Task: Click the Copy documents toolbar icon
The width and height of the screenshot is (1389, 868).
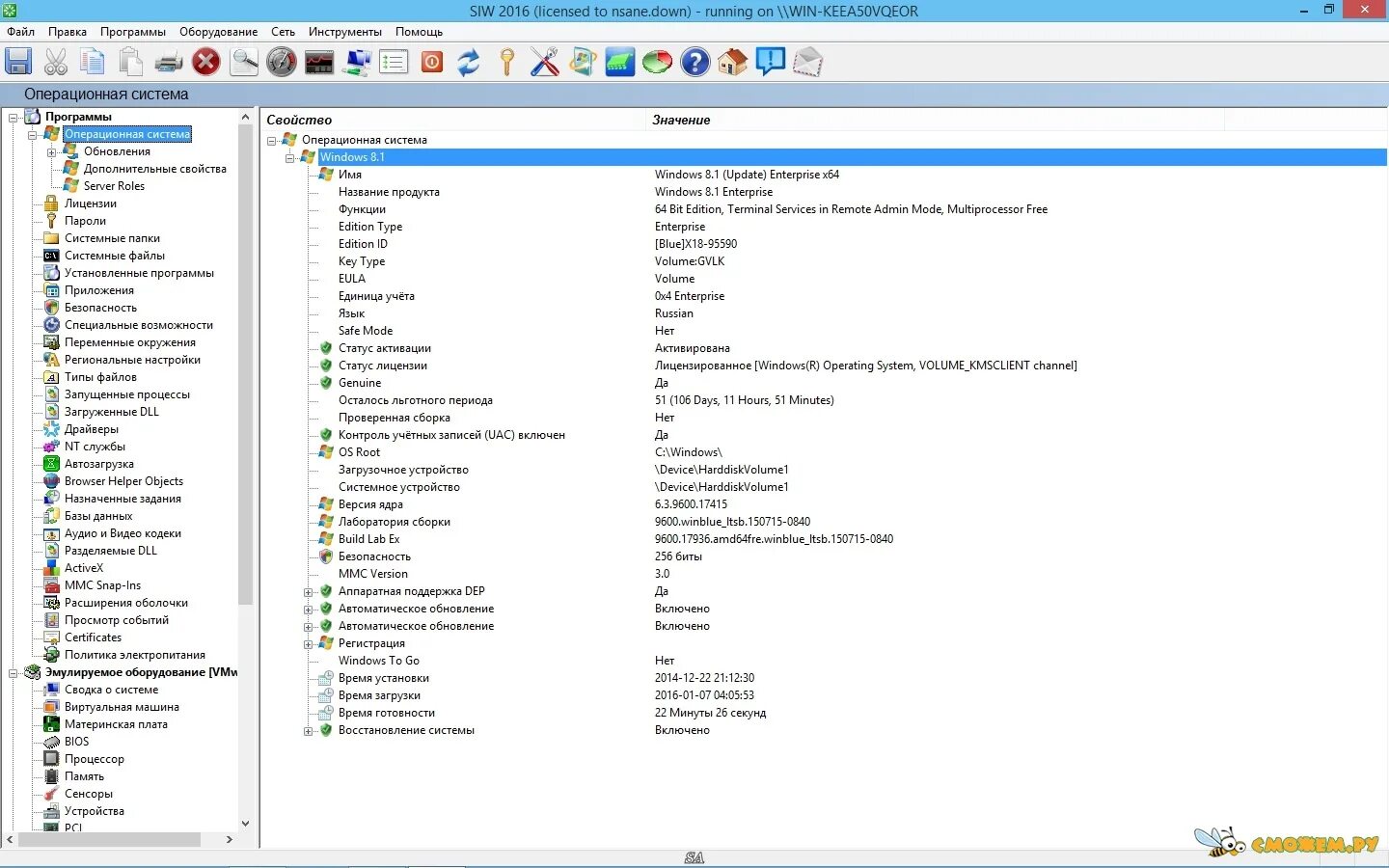Action: pyautogui.click(x=93, y=62)
